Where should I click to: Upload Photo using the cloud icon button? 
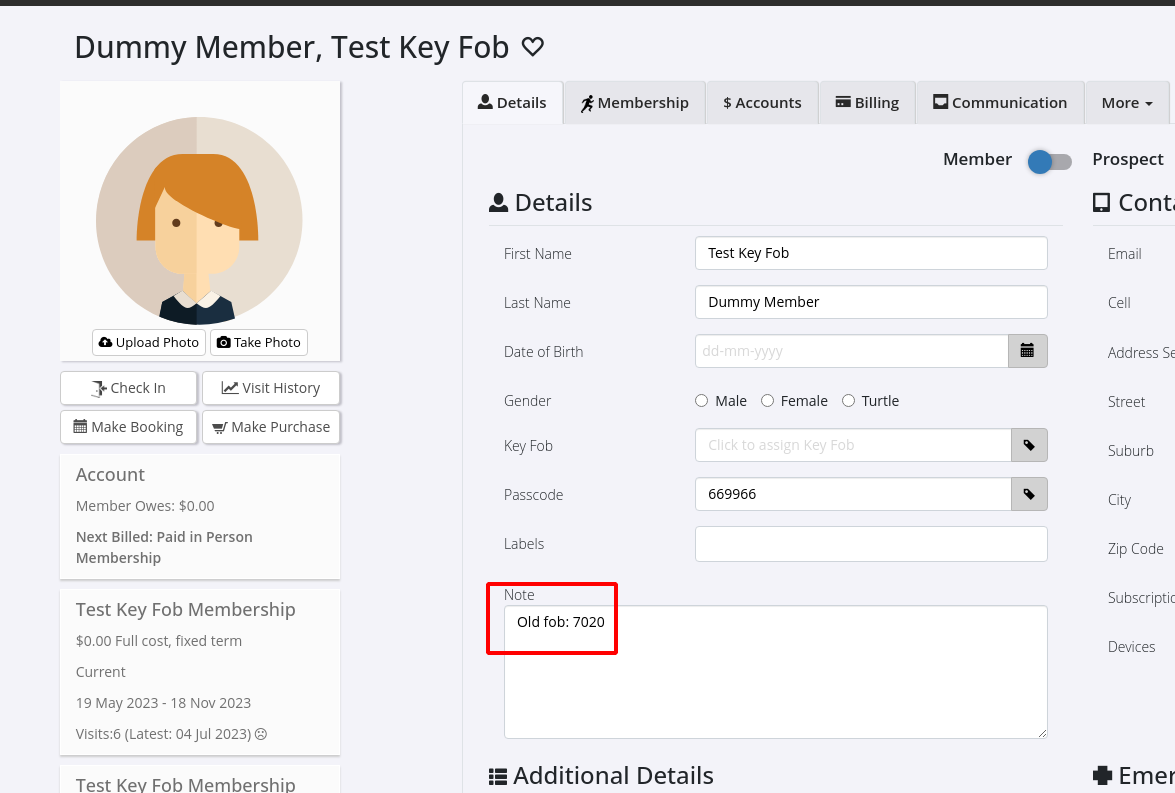[149, 342]
